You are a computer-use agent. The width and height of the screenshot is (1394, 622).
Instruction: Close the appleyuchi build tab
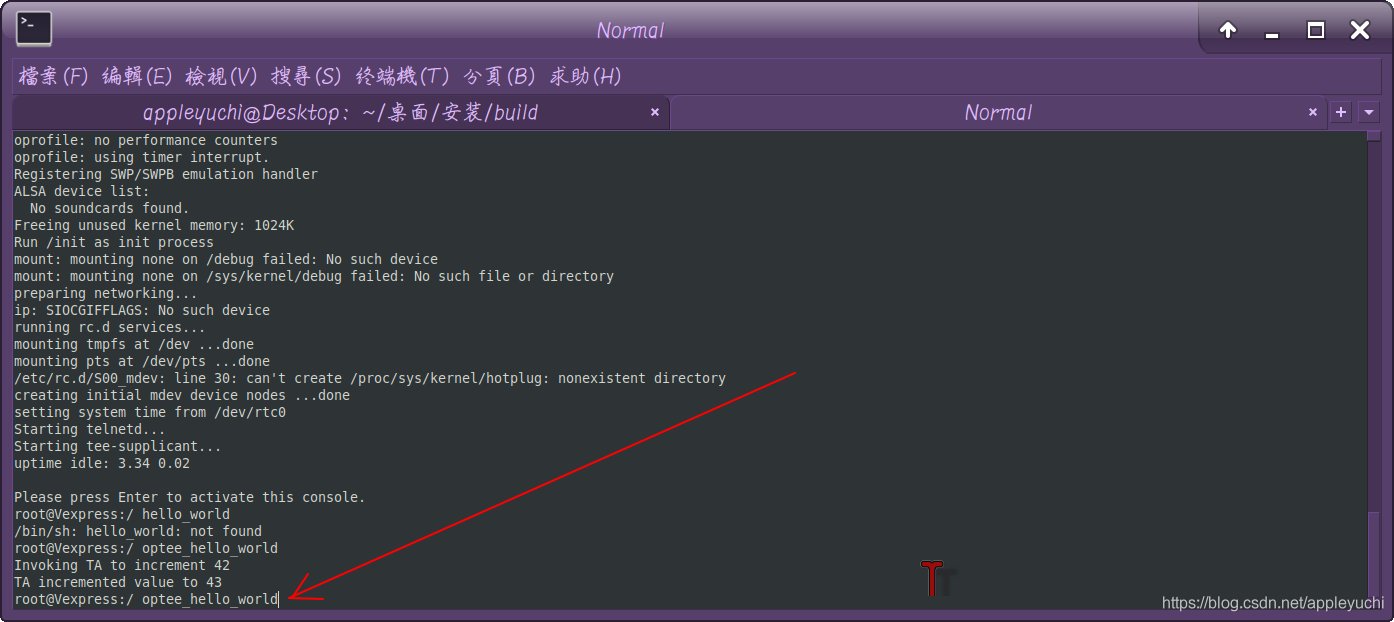[x=655, y=112]
